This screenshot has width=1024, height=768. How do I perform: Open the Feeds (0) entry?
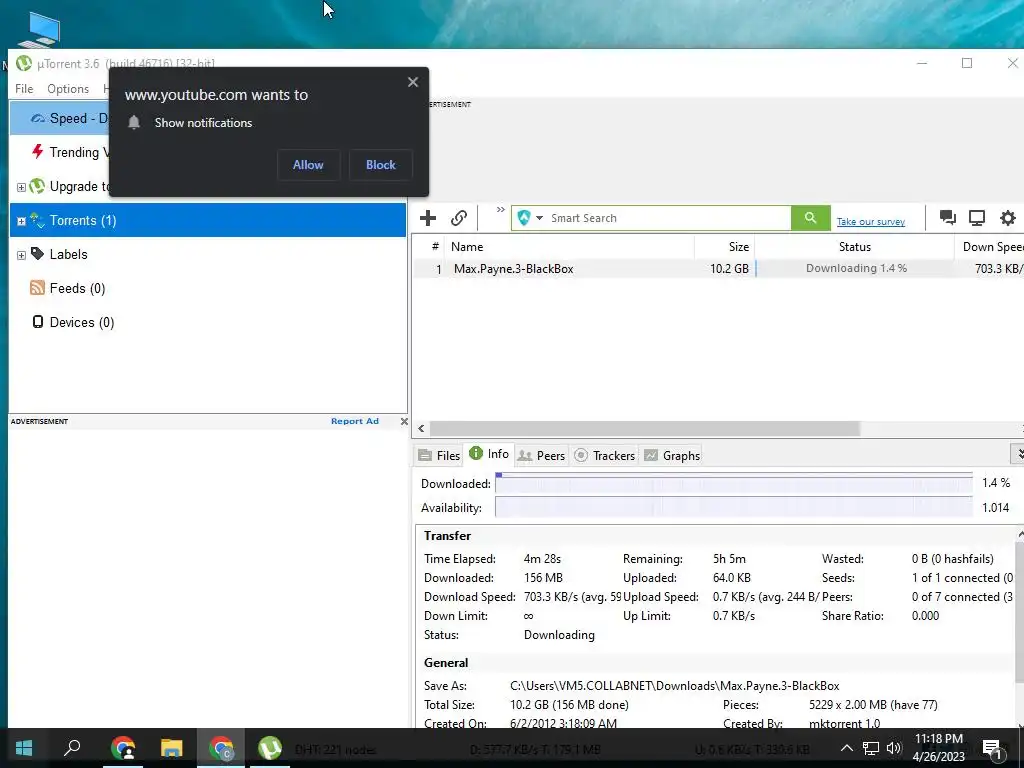coord(77,288)
